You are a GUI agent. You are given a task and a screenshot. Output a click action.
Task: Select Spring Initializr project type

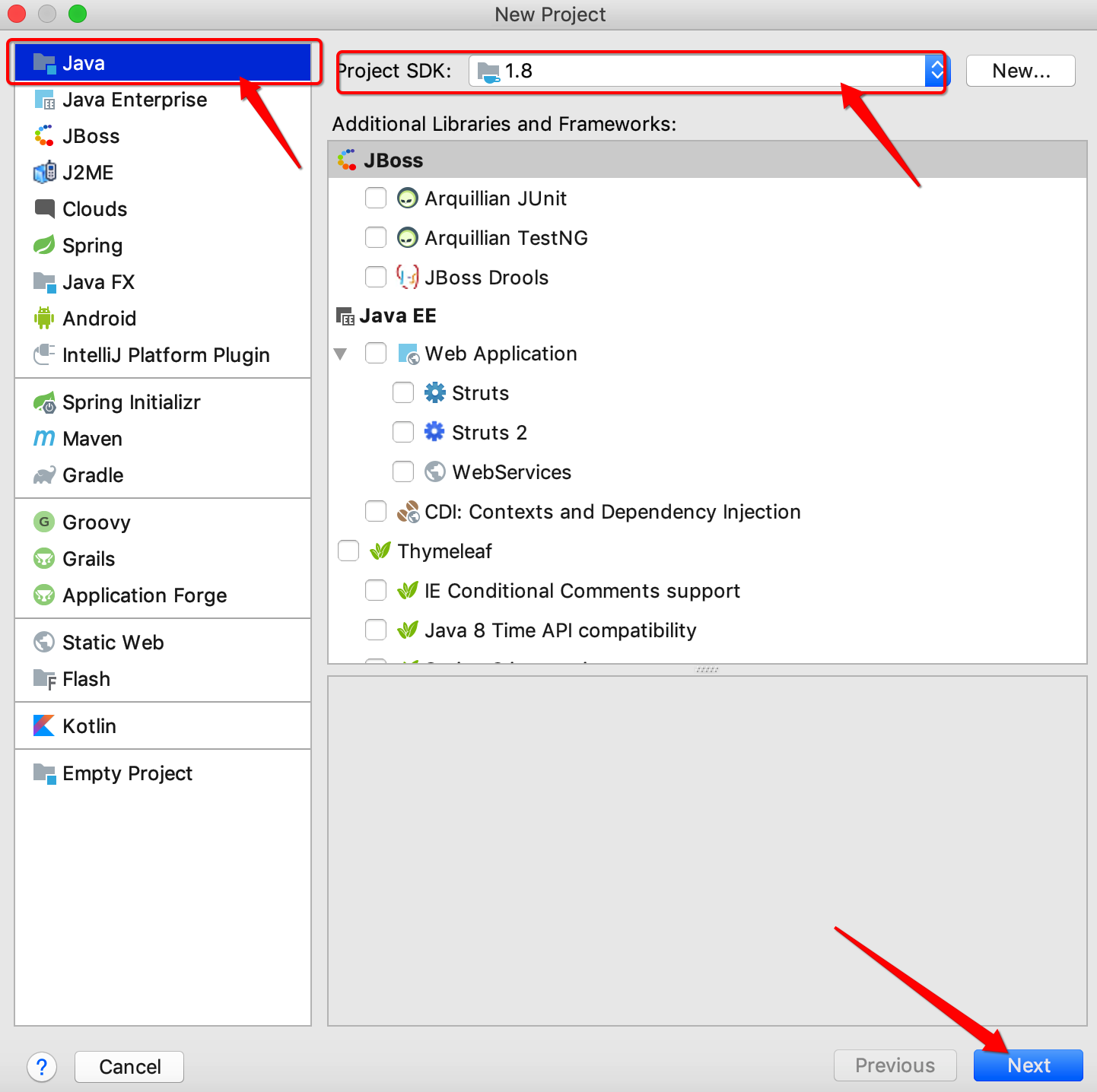(163, 402)
